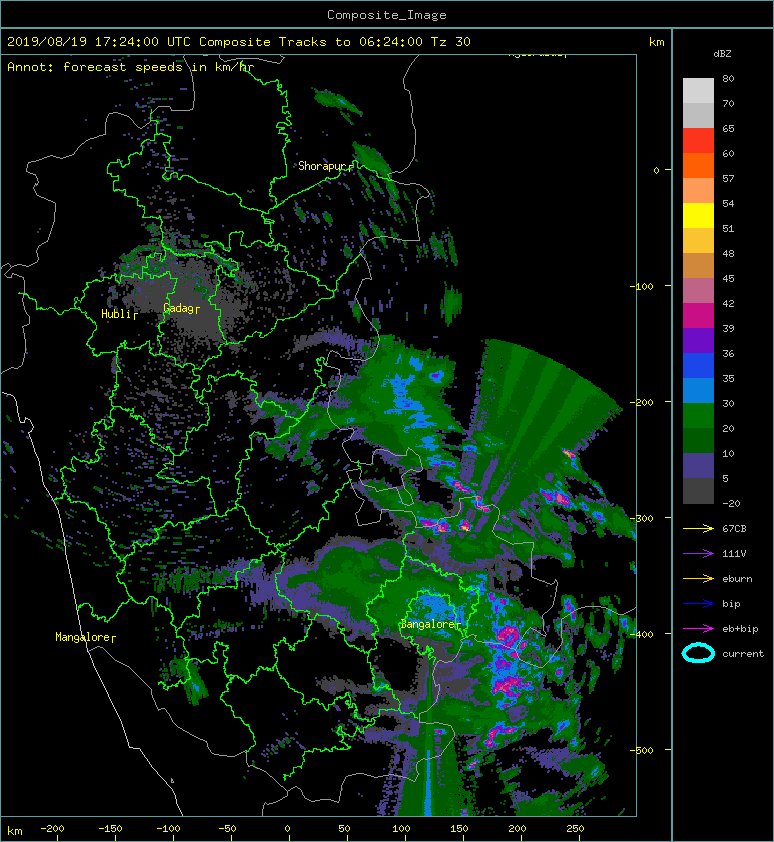Click the -50 label on the horizontal axis
This screenshot has height=842, width=774.
pyautogui.click(x=227, y=829)
